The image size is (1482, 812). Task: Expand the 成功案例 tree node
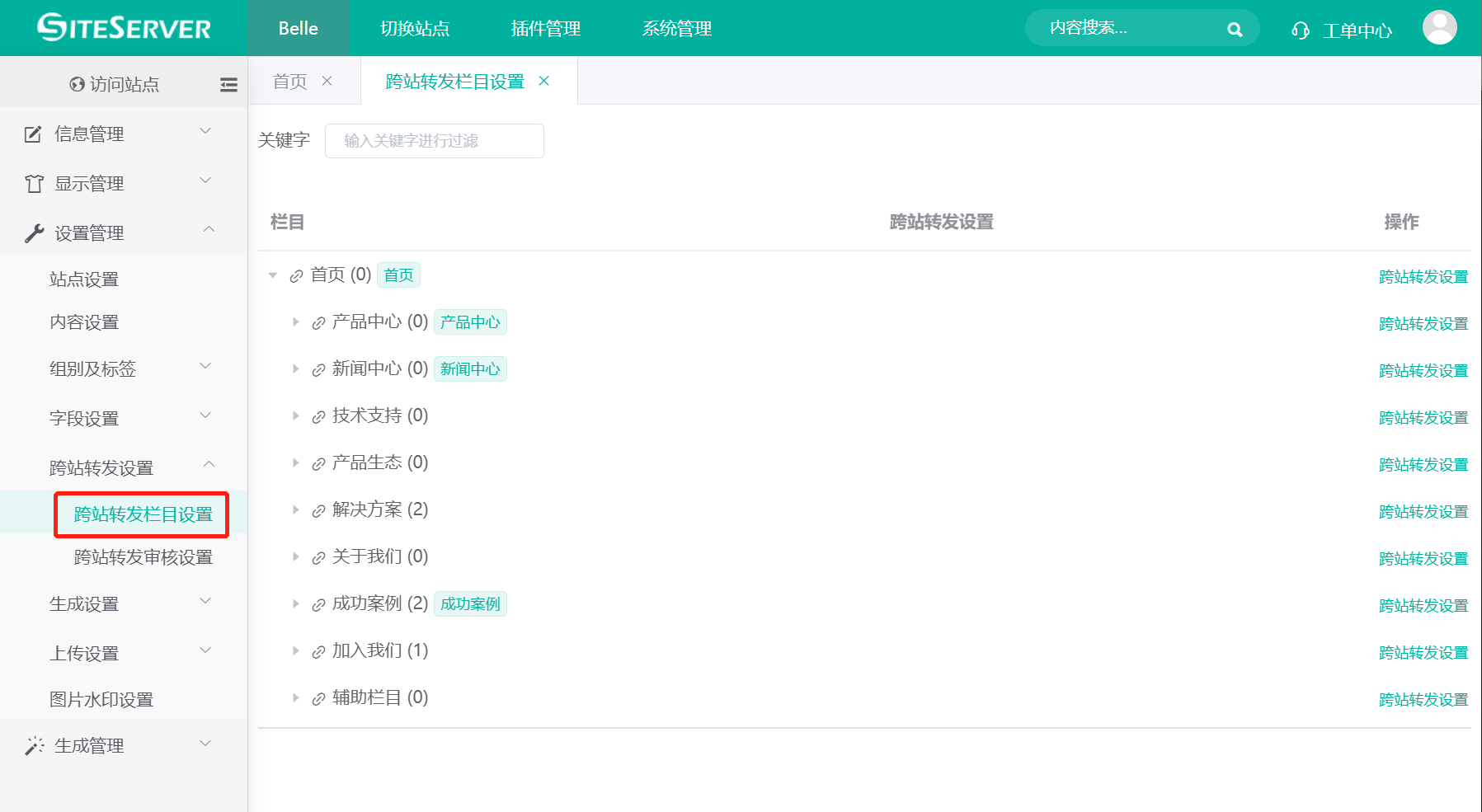(296, 603)
